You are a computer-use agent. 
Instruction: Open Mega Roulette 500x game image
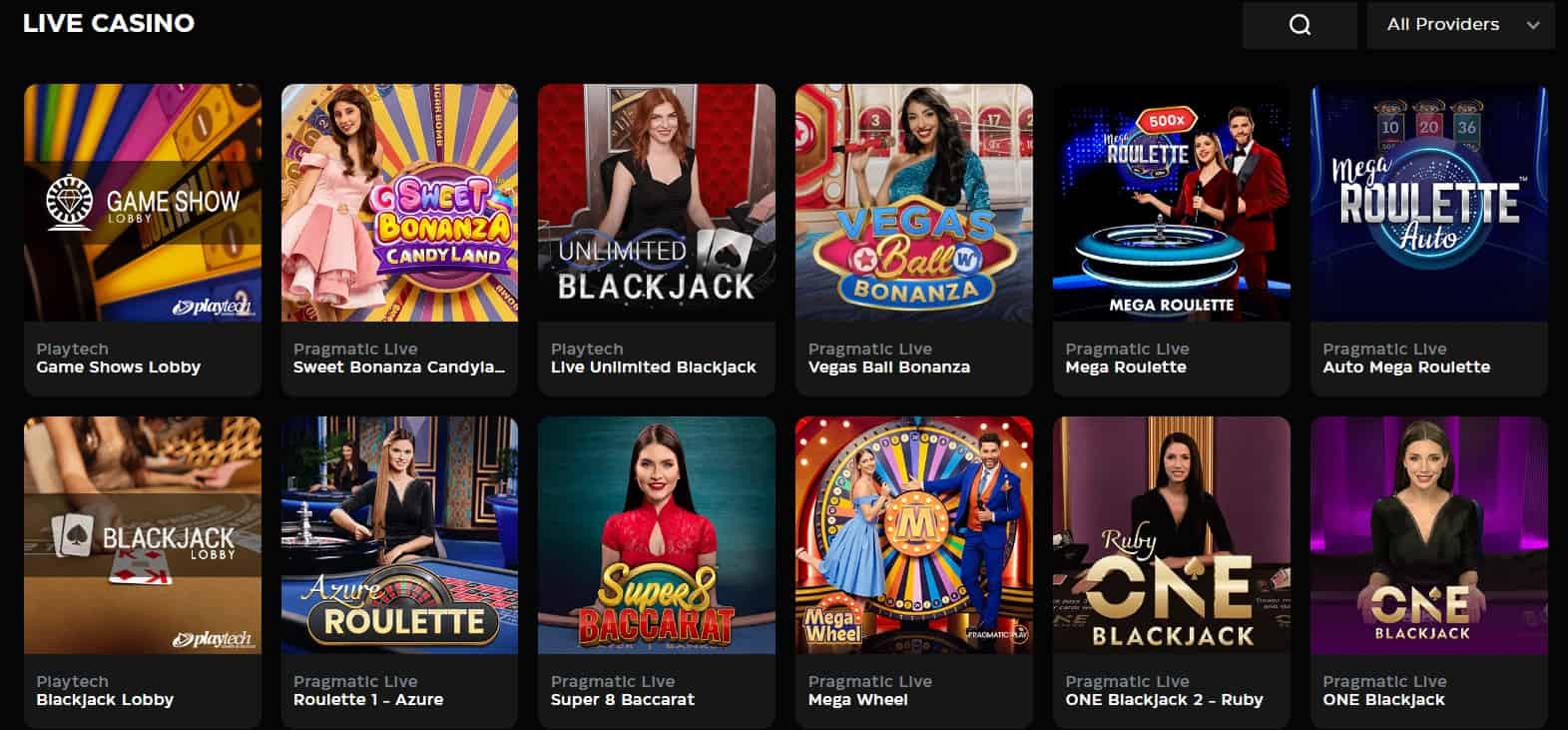point(1172,203)
